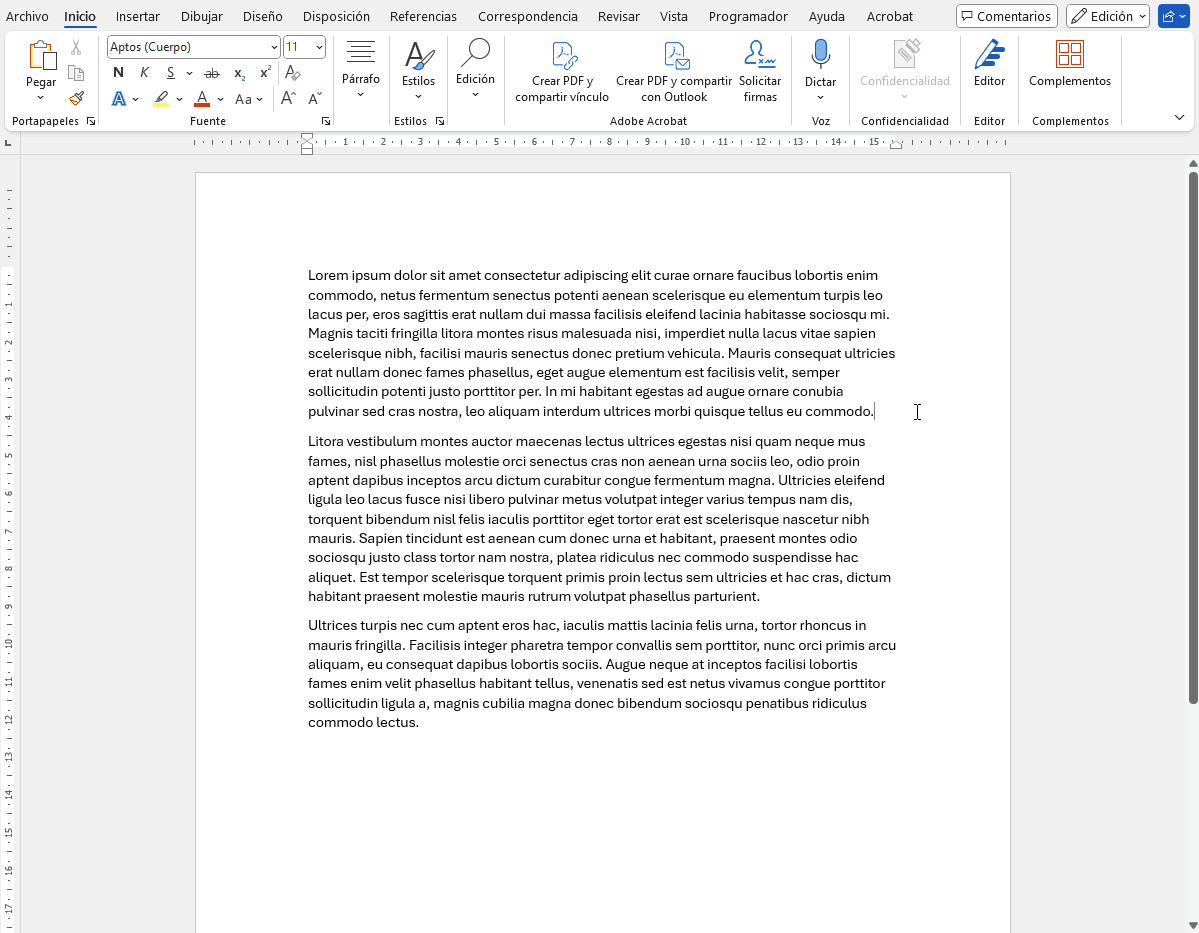Open the Edición mode button
The width and height of the screenshot is (1199, 933).
click(x=1107, y=16)
